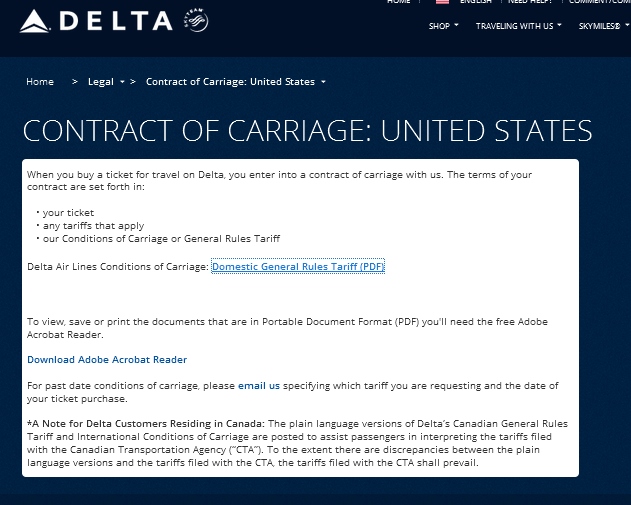The image size is (631, 505).
Task: Click Download Adobe Acrobat Reader link
Action: click(x=107, y=360)
